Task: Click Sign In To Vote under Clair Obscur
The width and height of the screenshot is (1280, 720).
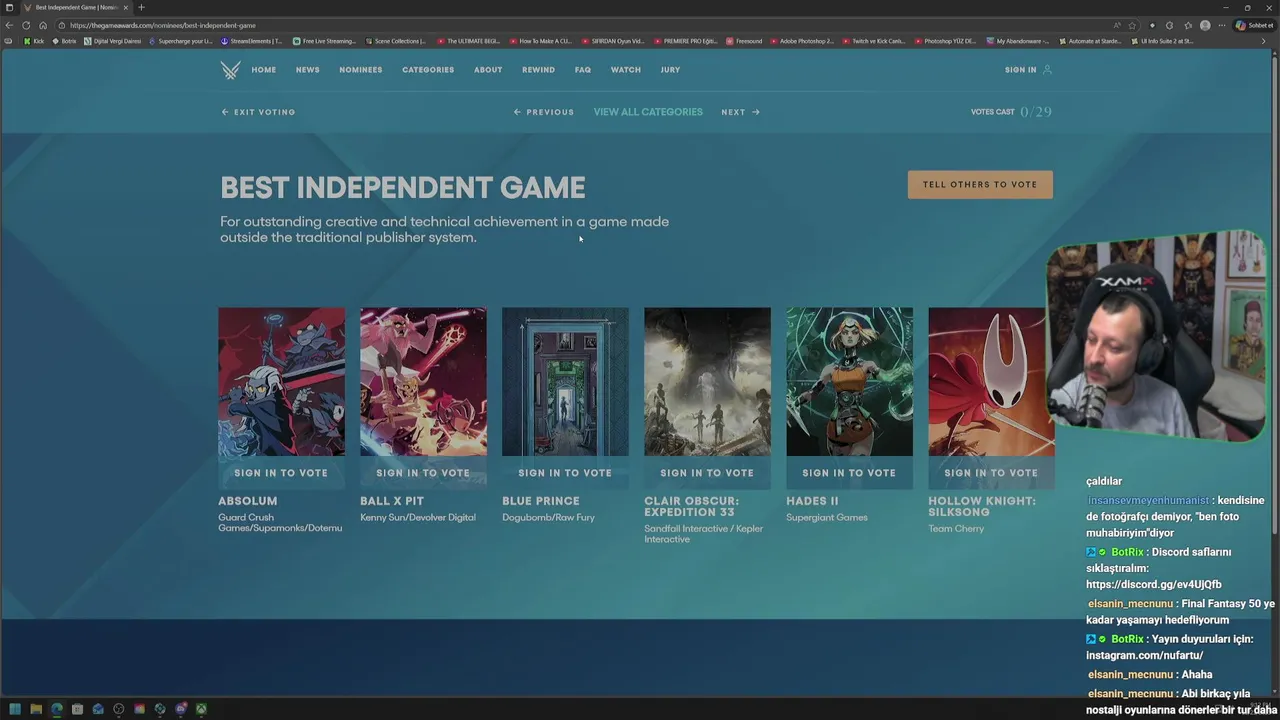Action: (x=707, y=473)
